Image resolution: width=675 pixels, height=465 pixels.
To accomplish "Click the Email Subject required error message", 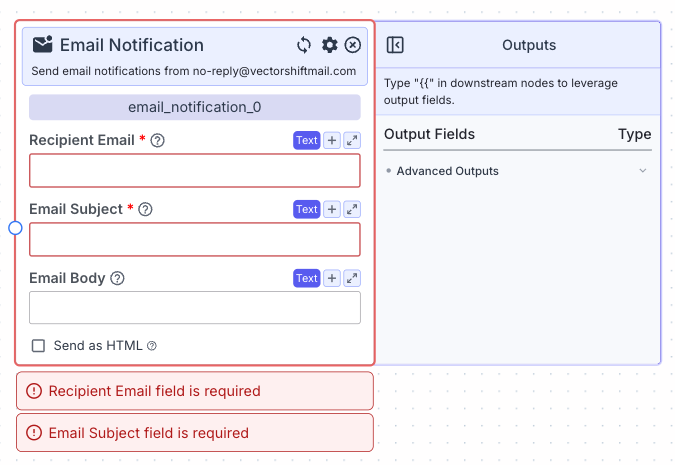I will pyautogui.click(x=195, y=433).
